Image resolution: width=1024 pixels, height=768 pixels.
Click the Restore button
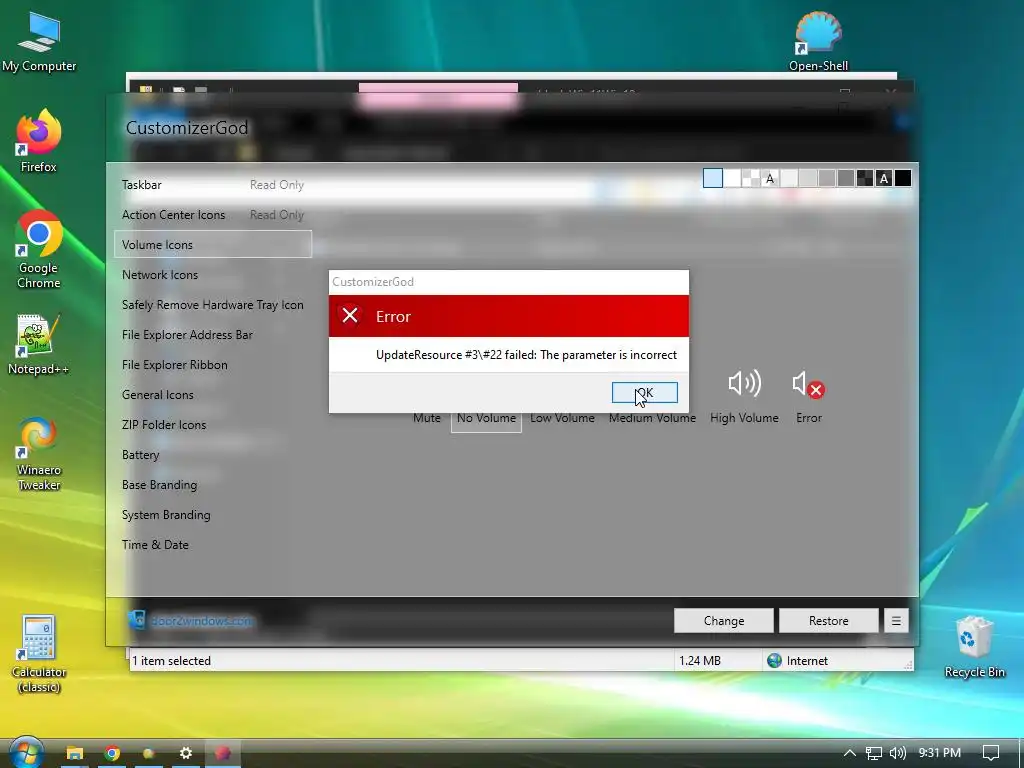(829, 620)
